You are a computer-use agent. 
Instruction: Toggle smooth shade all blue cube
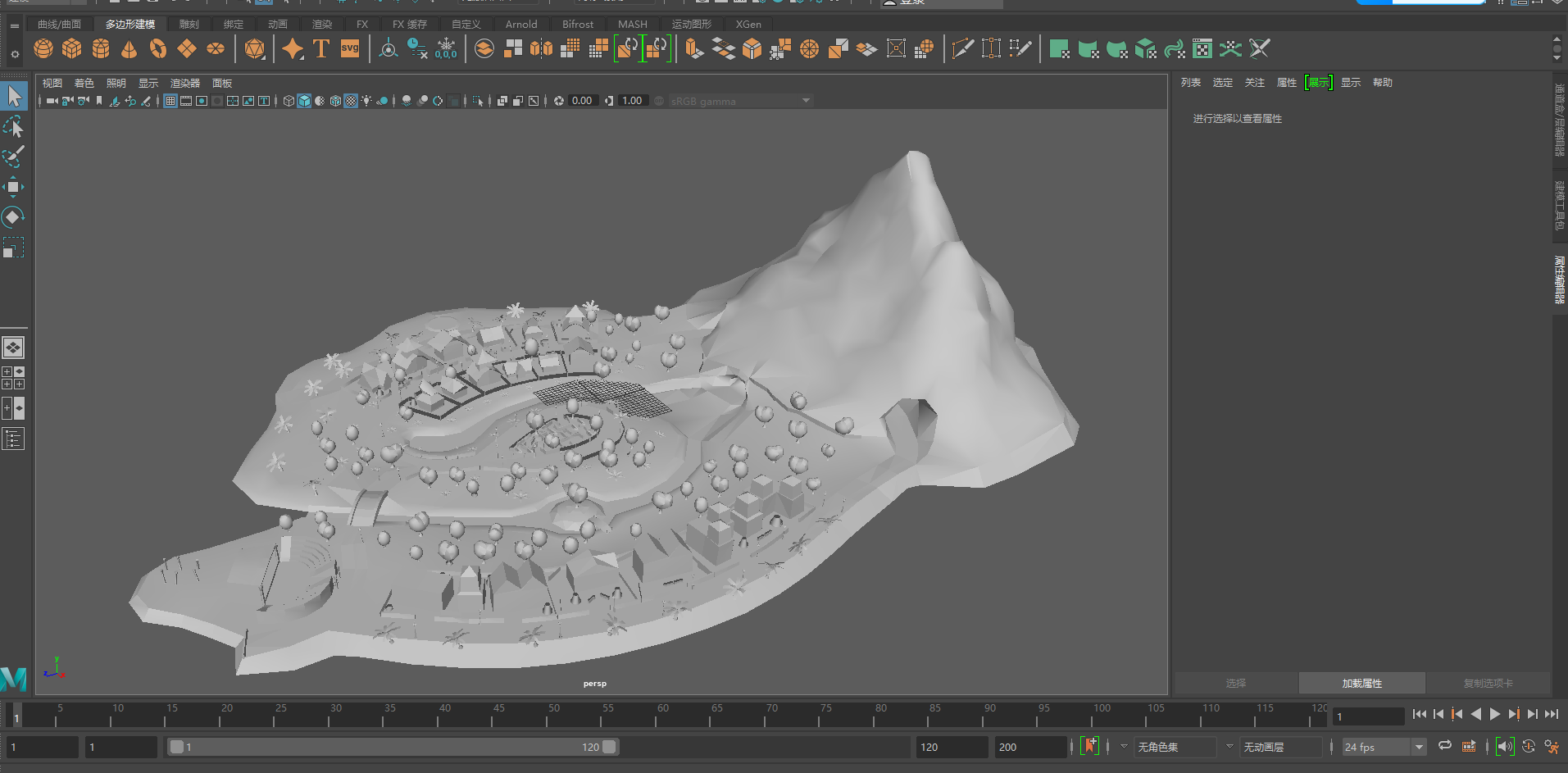[x=304, y=101]
